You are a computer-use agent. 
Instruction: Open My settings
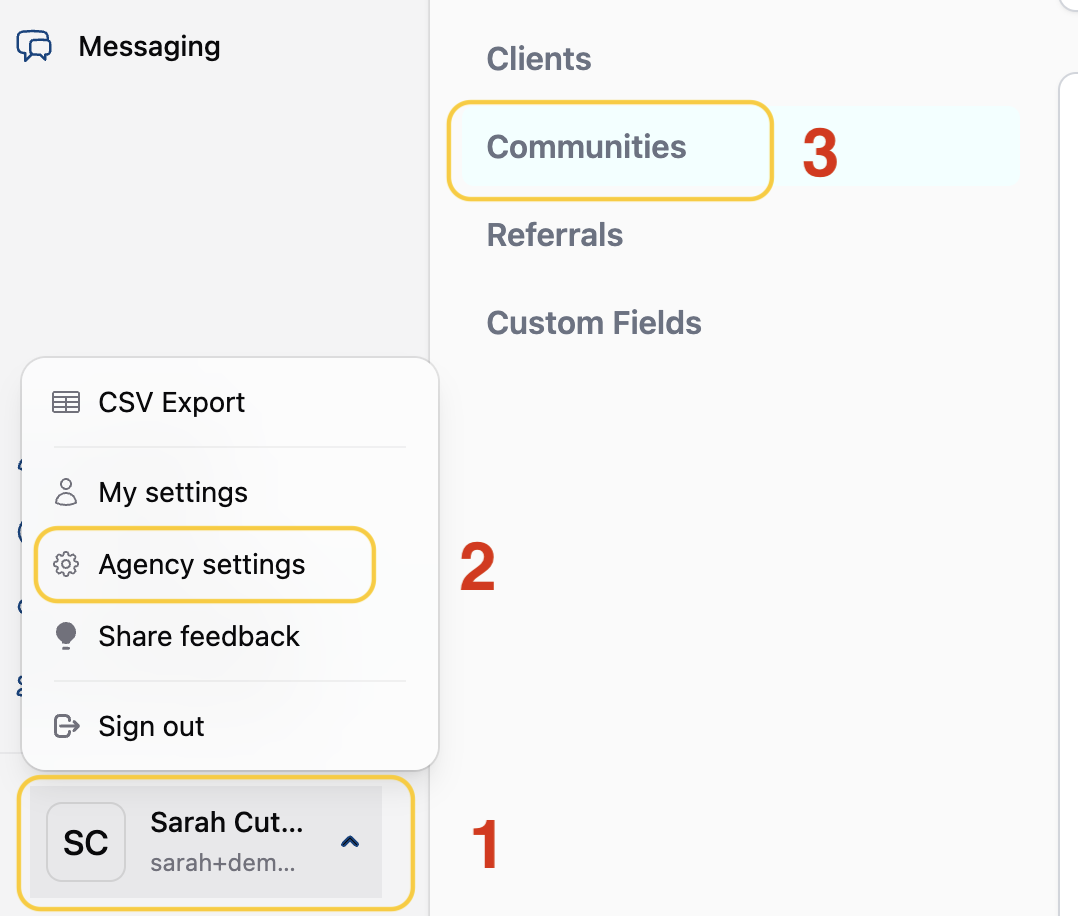pyautogui.click(x=173, y=492)
